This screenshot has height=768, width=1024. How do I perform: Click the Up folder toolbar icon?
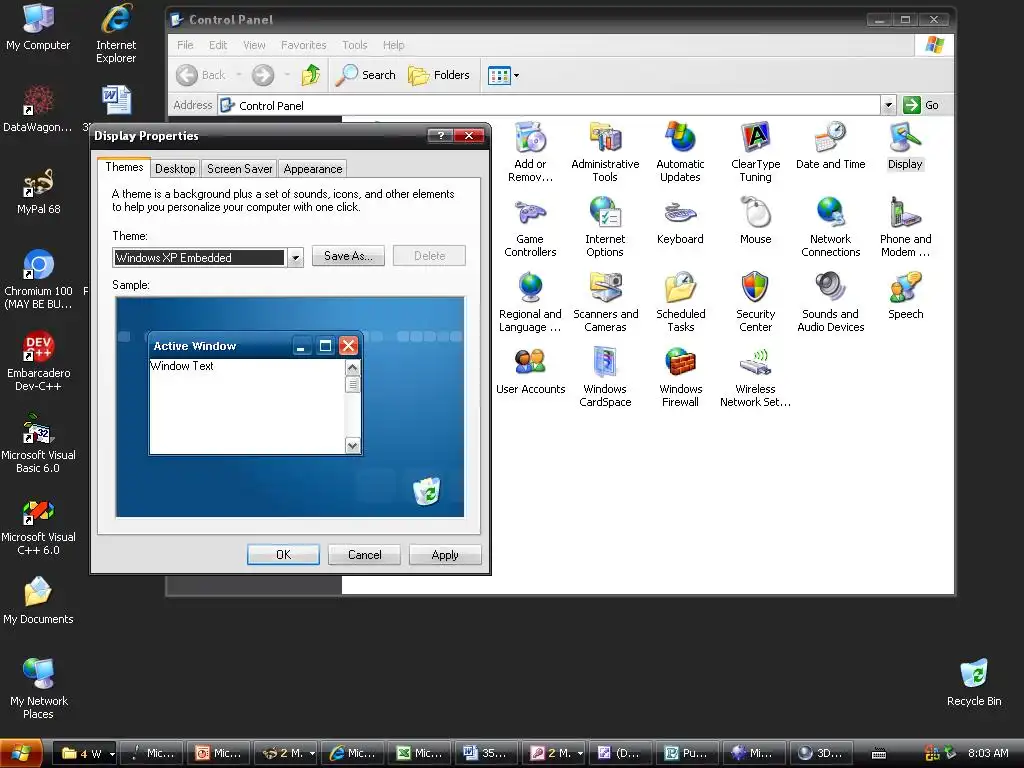tap(311, 75)
